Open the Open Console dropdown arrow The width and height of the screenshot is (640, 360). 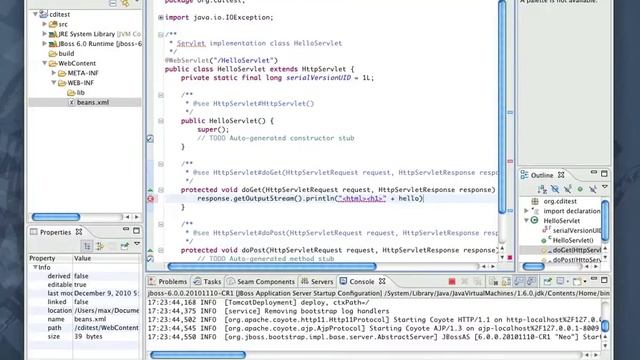point(585,282)
